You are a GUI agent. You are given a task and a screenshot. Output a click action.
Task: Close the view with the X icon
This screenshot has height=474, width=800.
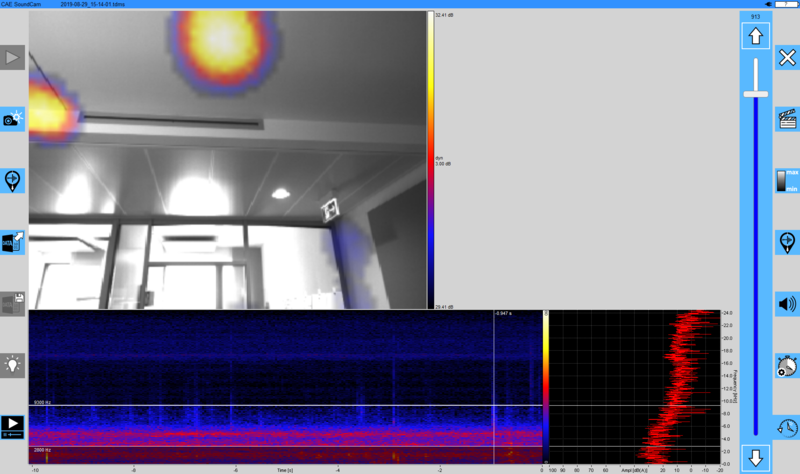tap(787, 58)
